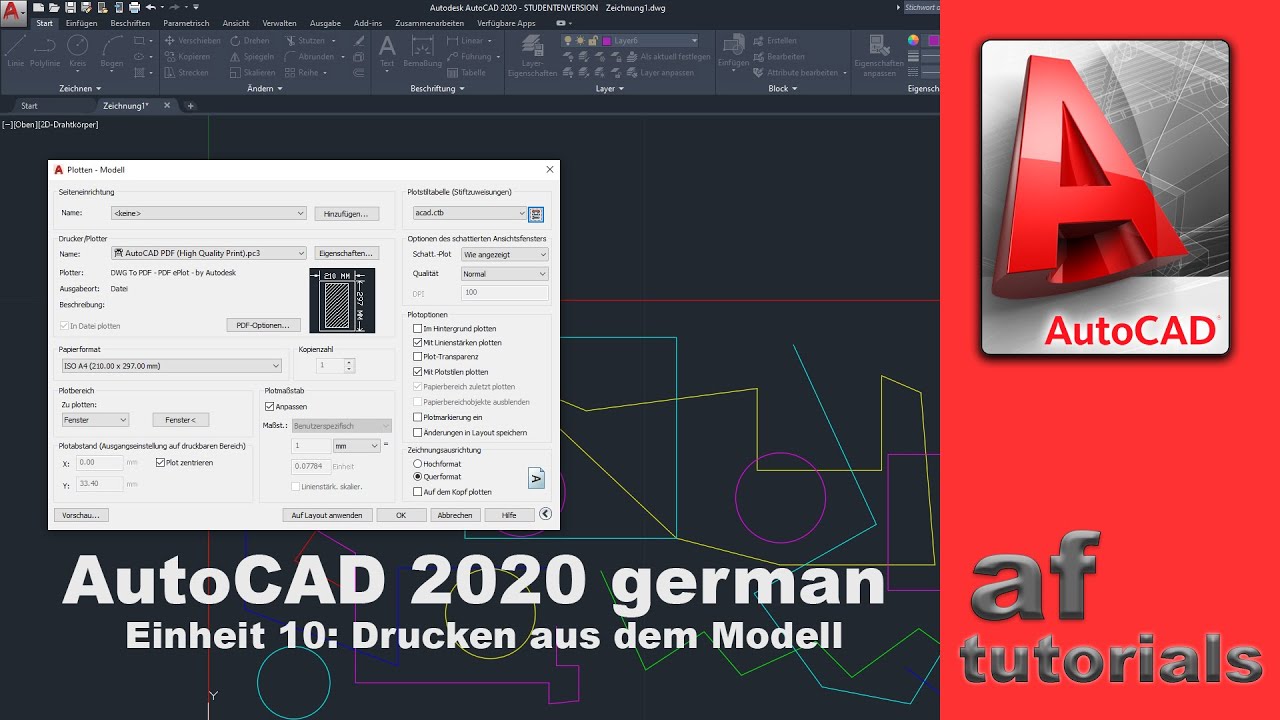Viewport: 1280px width, 720px height.
Task: Open the Ansicht ribbon tab
Action: (x=236, y=22)
